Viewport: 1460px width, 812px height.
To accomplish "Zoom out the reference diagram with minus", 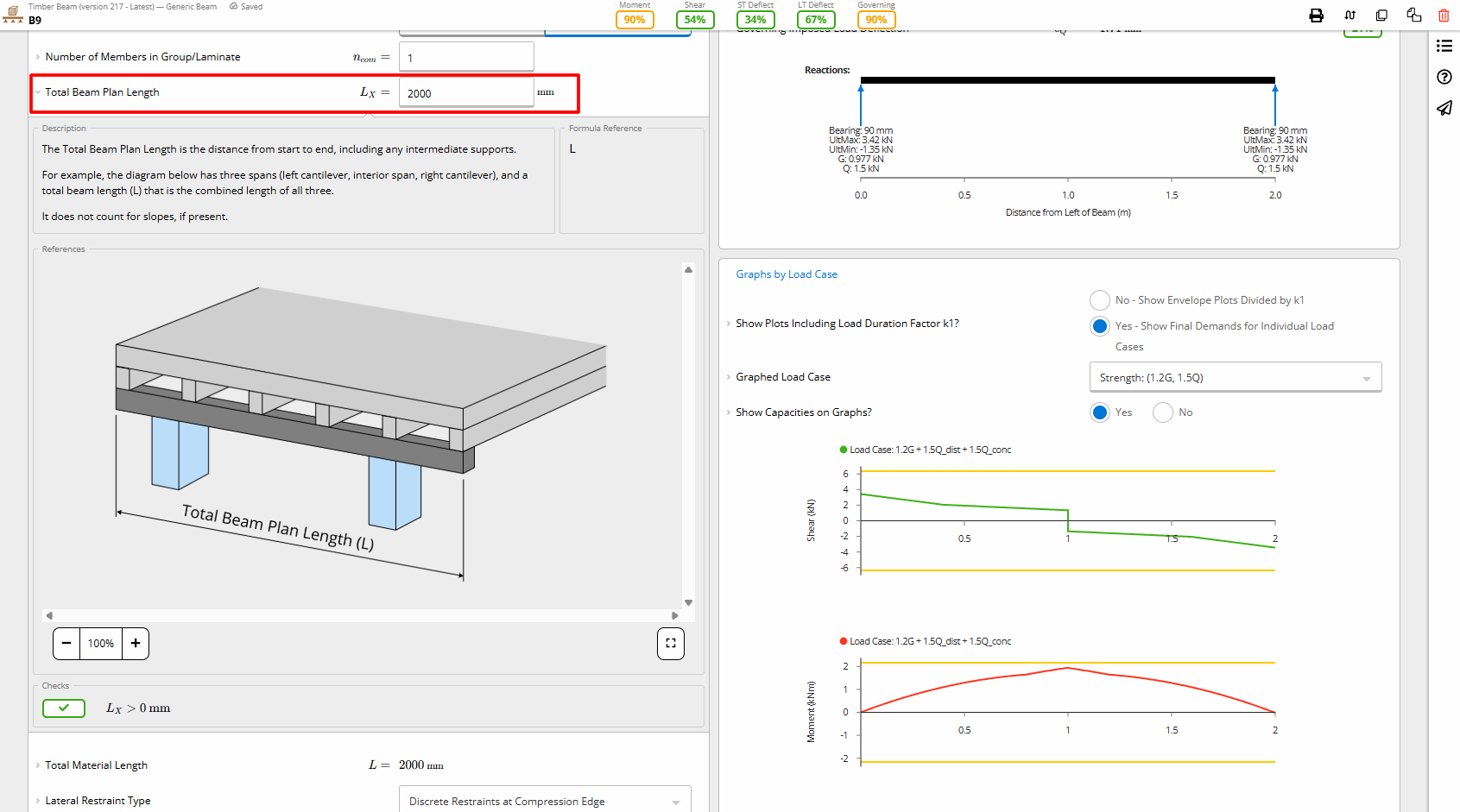I will 66,644.
